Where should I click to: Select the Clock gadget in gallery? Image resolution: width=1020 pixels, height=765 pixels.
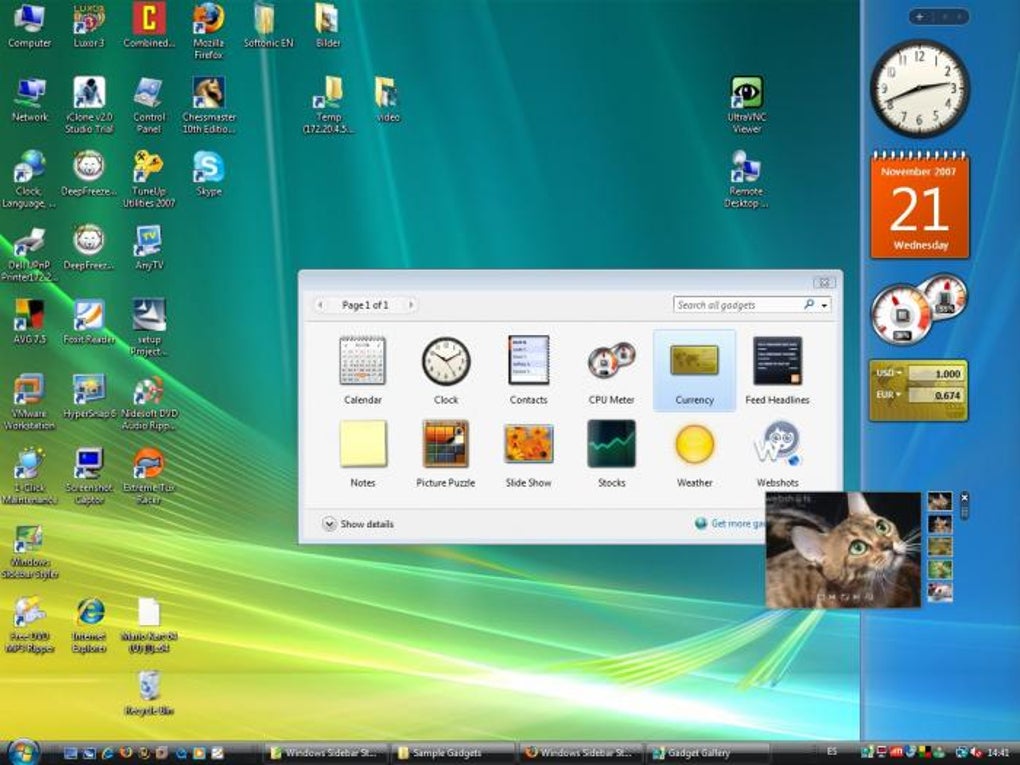point(446,370)
